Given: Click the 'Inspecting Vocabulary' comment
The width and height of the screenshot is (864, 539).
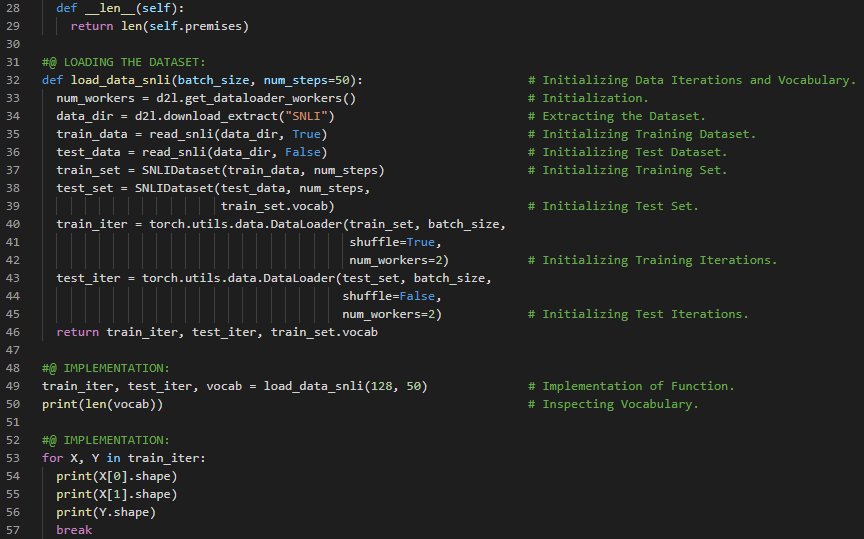Looking at the screenshot, I should tap(620, 404).
